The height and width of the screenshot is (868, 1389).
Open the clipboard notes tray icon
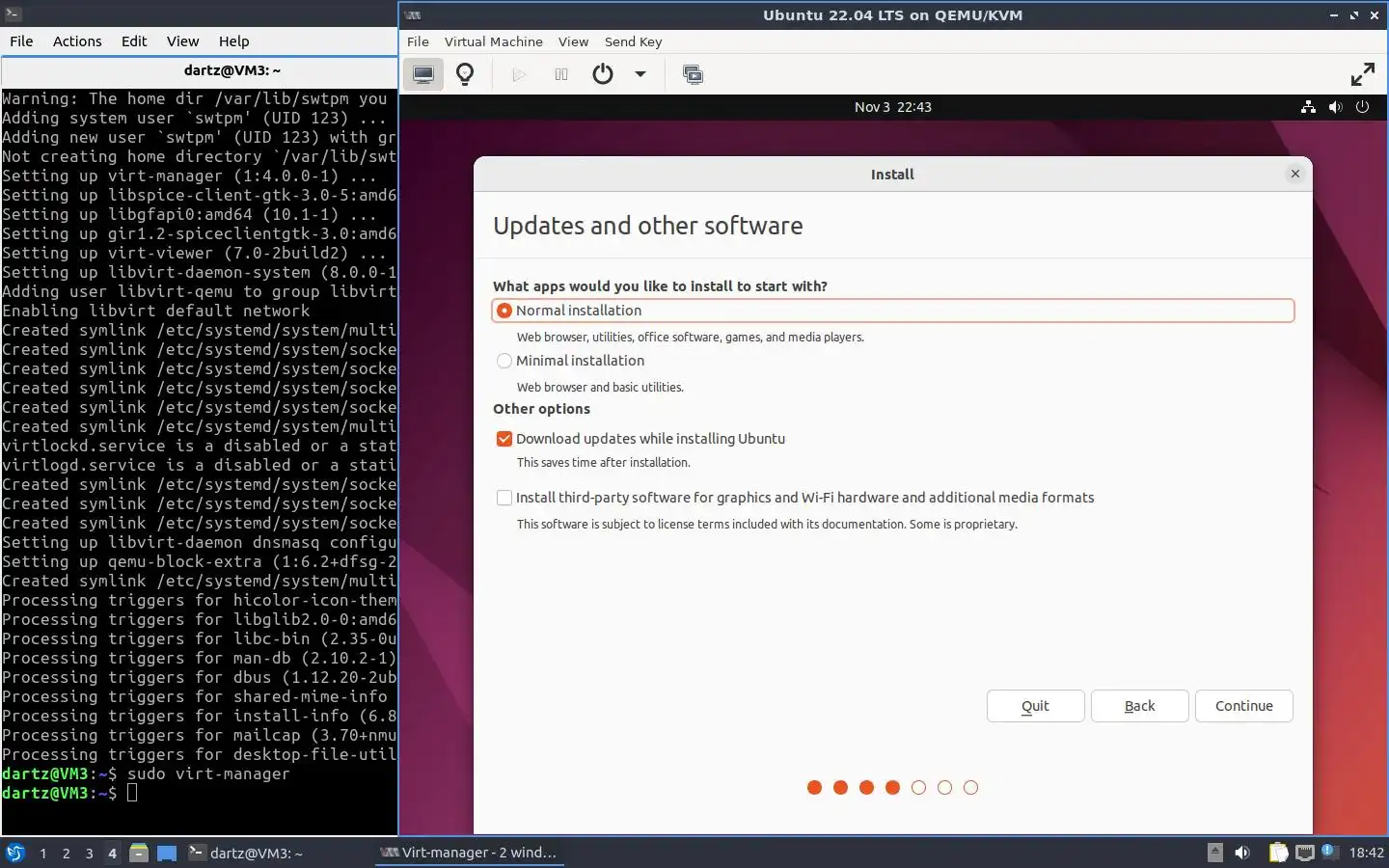pos(1278,853)
